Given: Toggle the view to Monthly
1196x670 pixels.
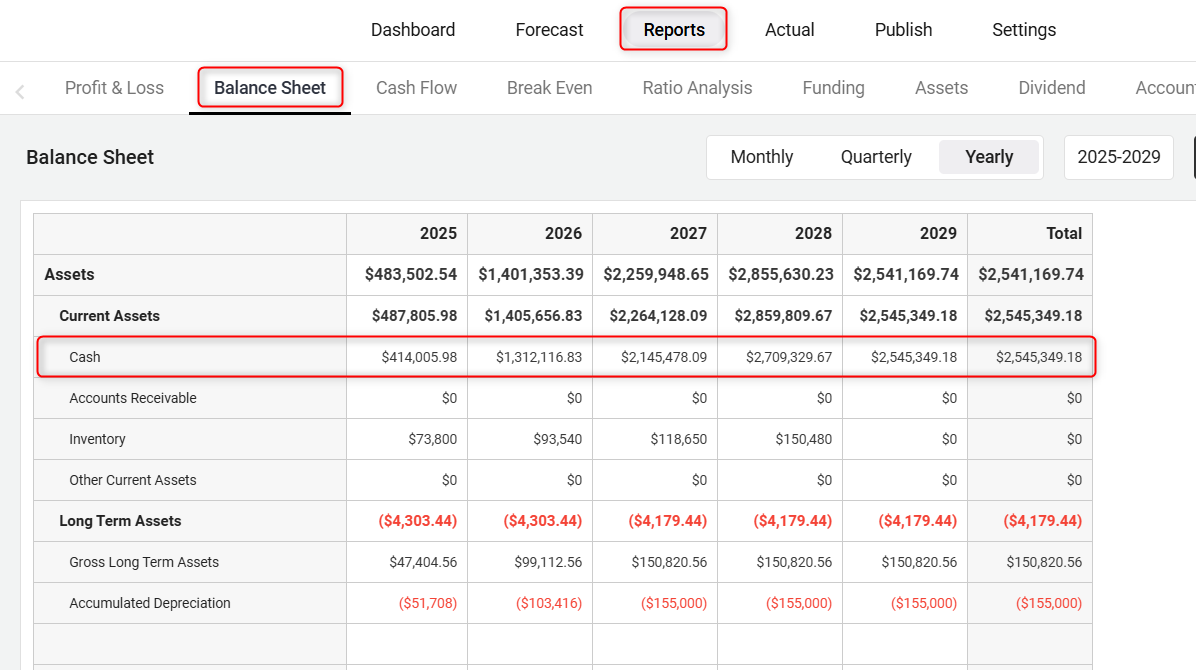Looking at the screenshot, I should [762, 157].
